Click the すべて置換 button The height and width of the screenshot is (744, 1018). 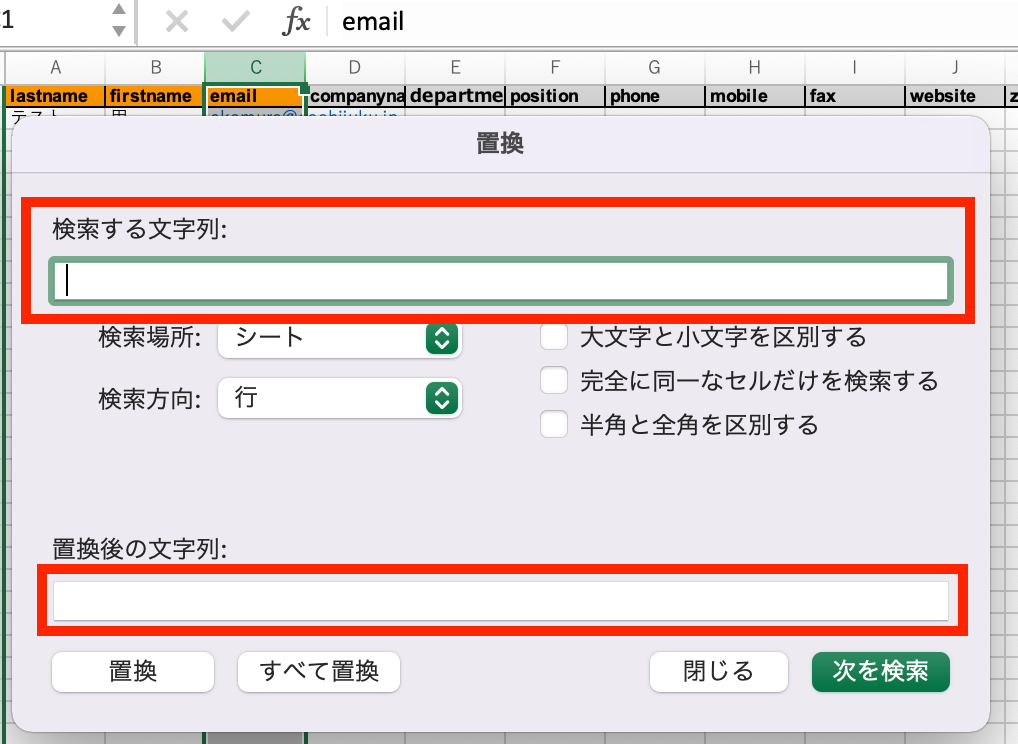[x=319, y=671]
